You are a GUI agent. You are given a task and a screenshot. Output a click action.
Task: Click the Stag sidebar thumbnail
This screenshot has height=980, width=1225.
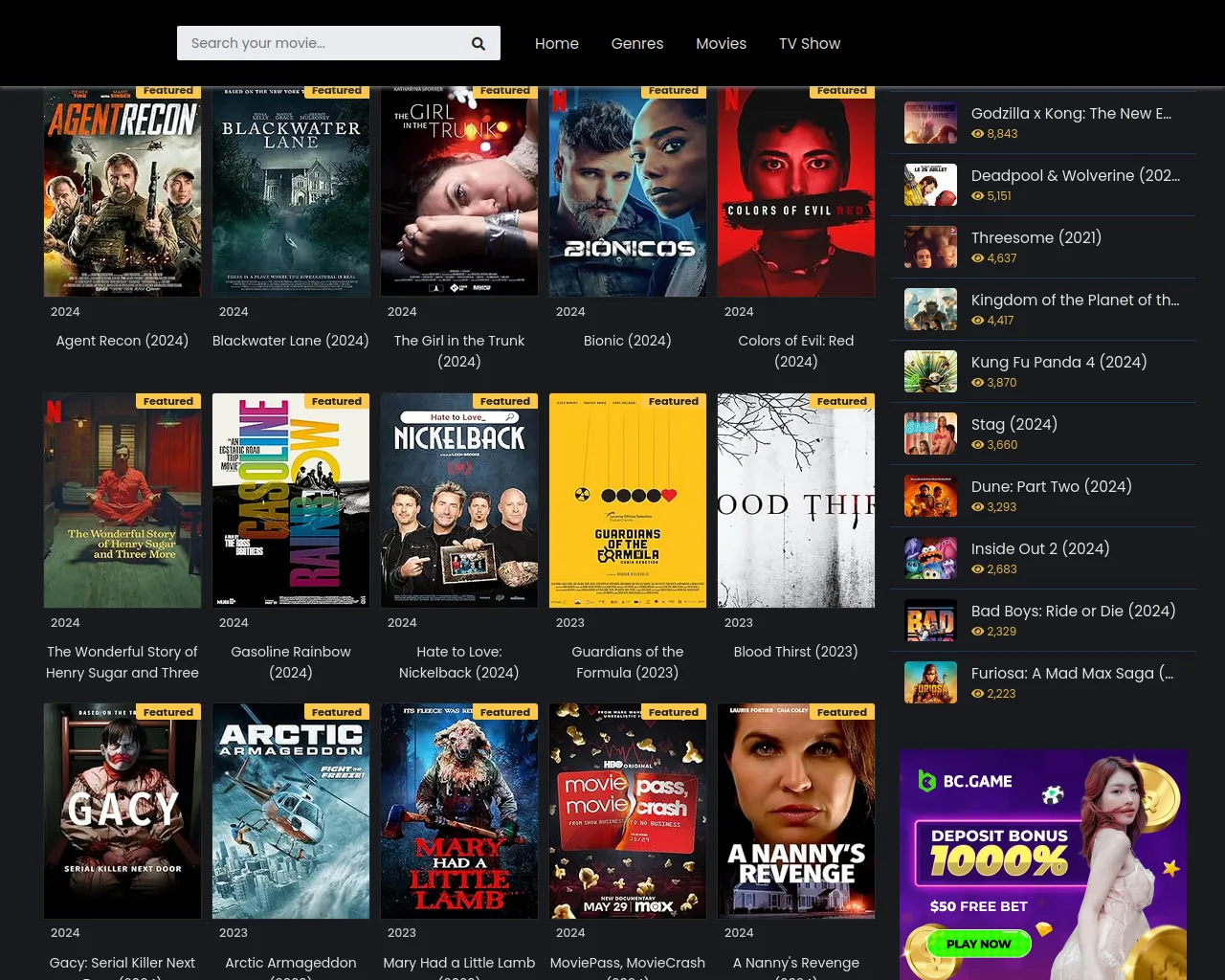click(930, 434)
